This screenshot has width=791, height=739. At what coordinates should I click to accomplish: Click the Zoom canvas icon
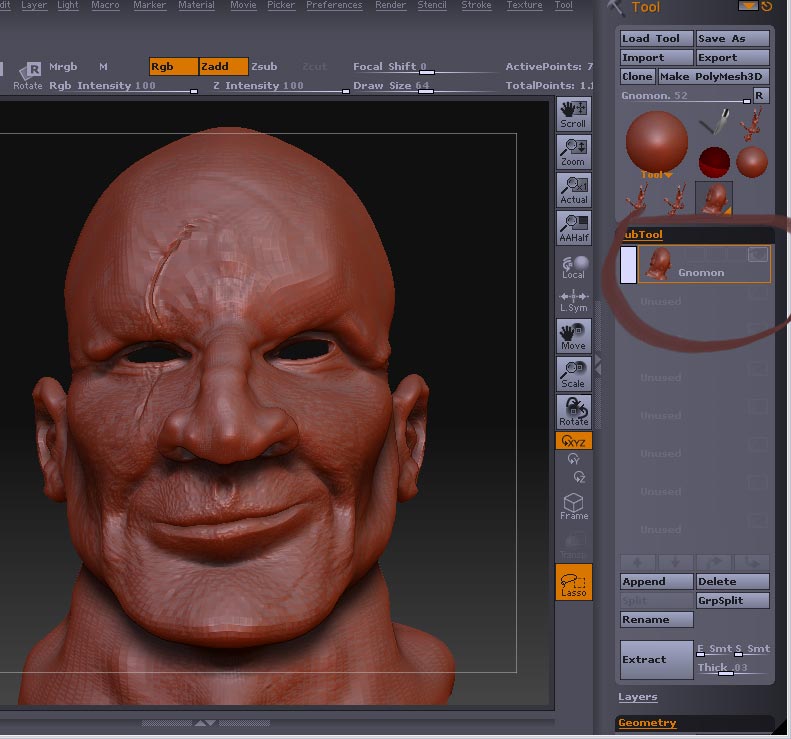pyautogui.click(x=574, y=152)
